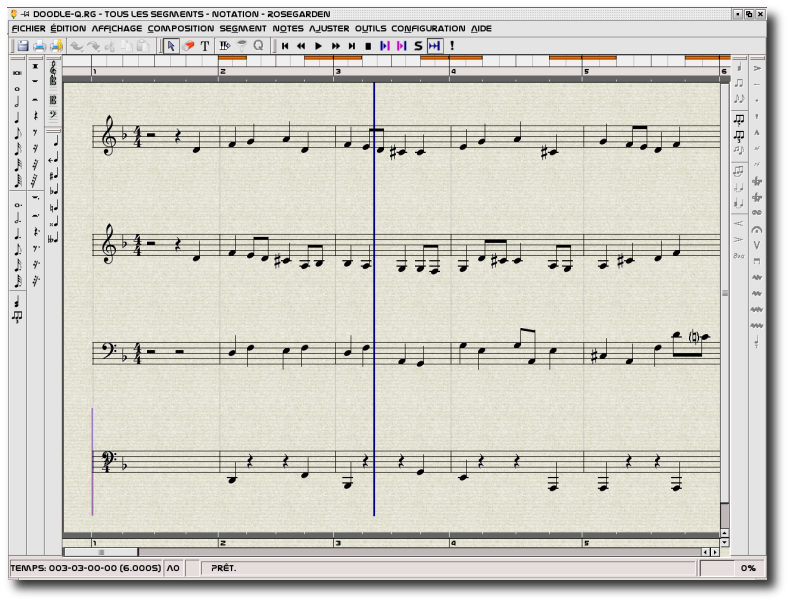
Task: Click the panic (!) button
Action: (x=452, y=46)
